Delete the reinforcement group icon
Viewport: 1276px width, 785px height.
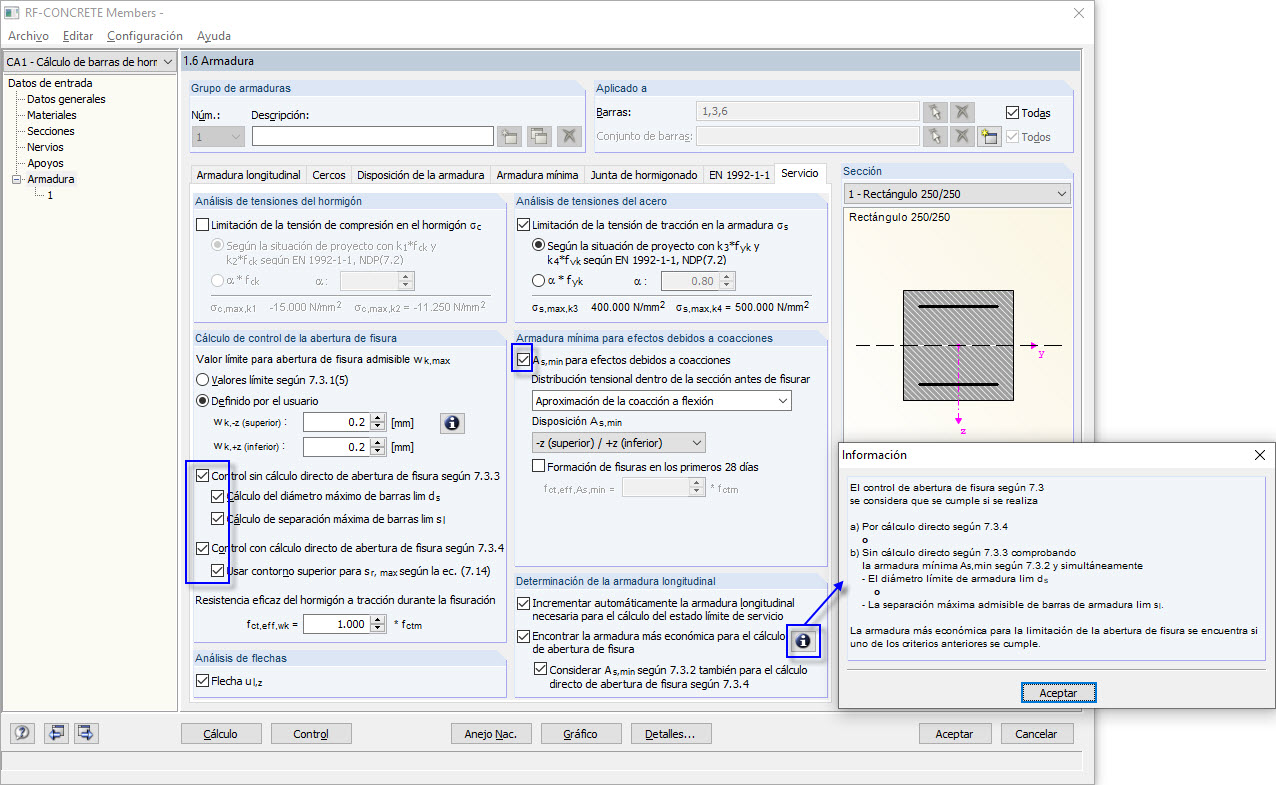pos(568,137)
